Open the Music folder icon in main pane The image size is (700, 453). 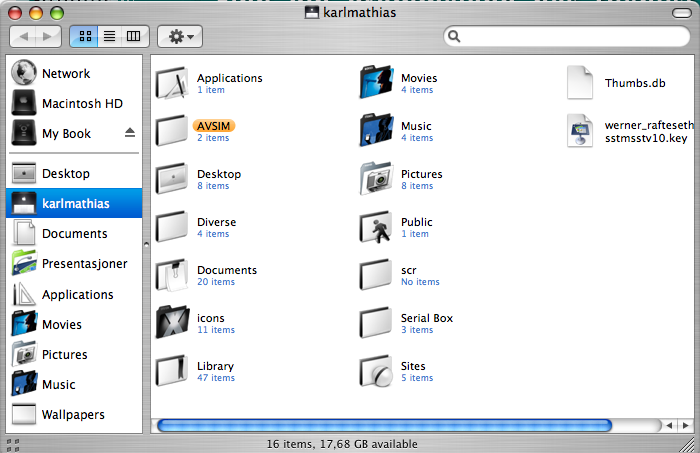[x=376, y=131]
